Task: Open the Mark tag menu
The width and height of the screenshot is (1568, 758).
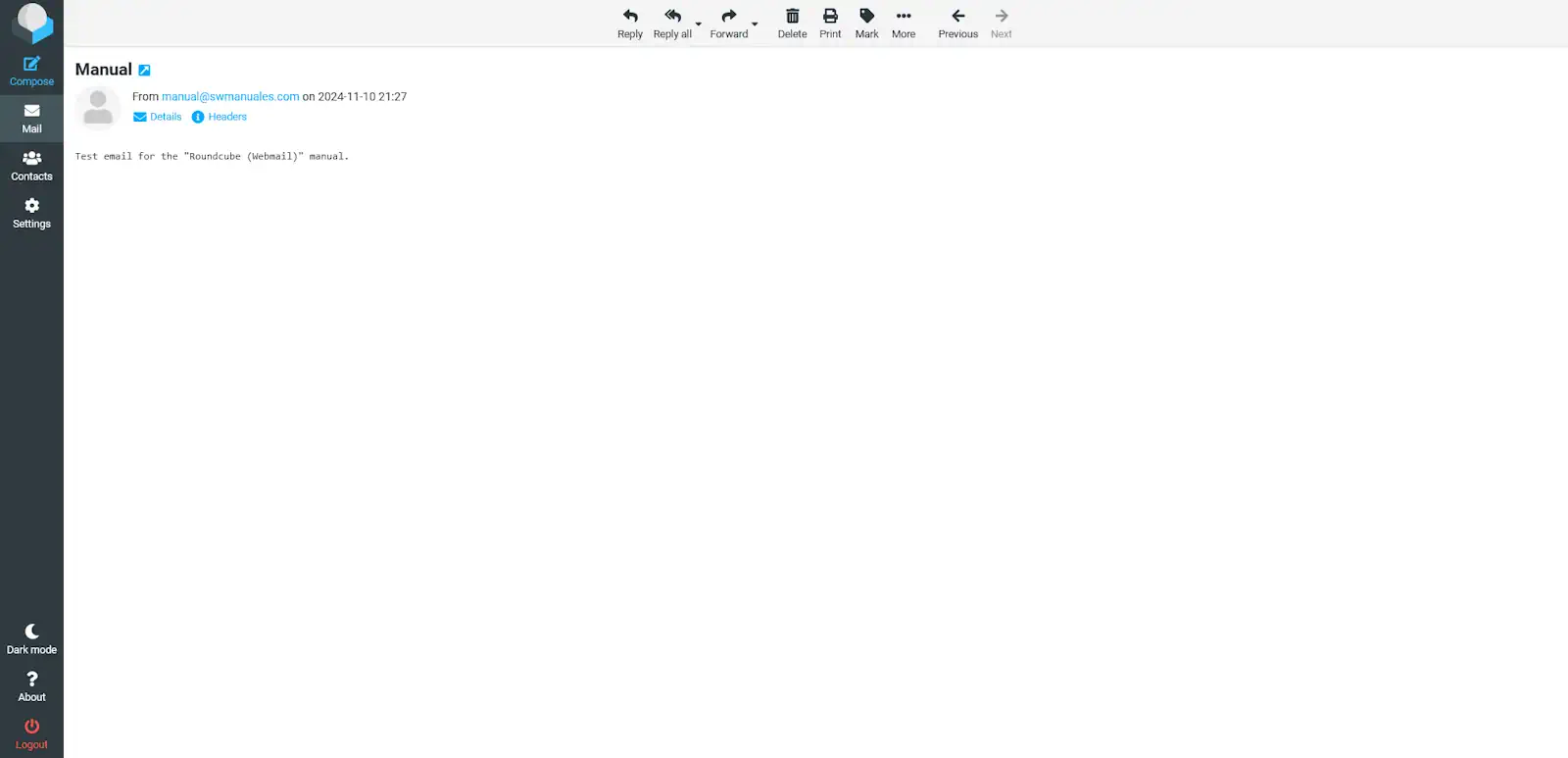Action: 866,23
